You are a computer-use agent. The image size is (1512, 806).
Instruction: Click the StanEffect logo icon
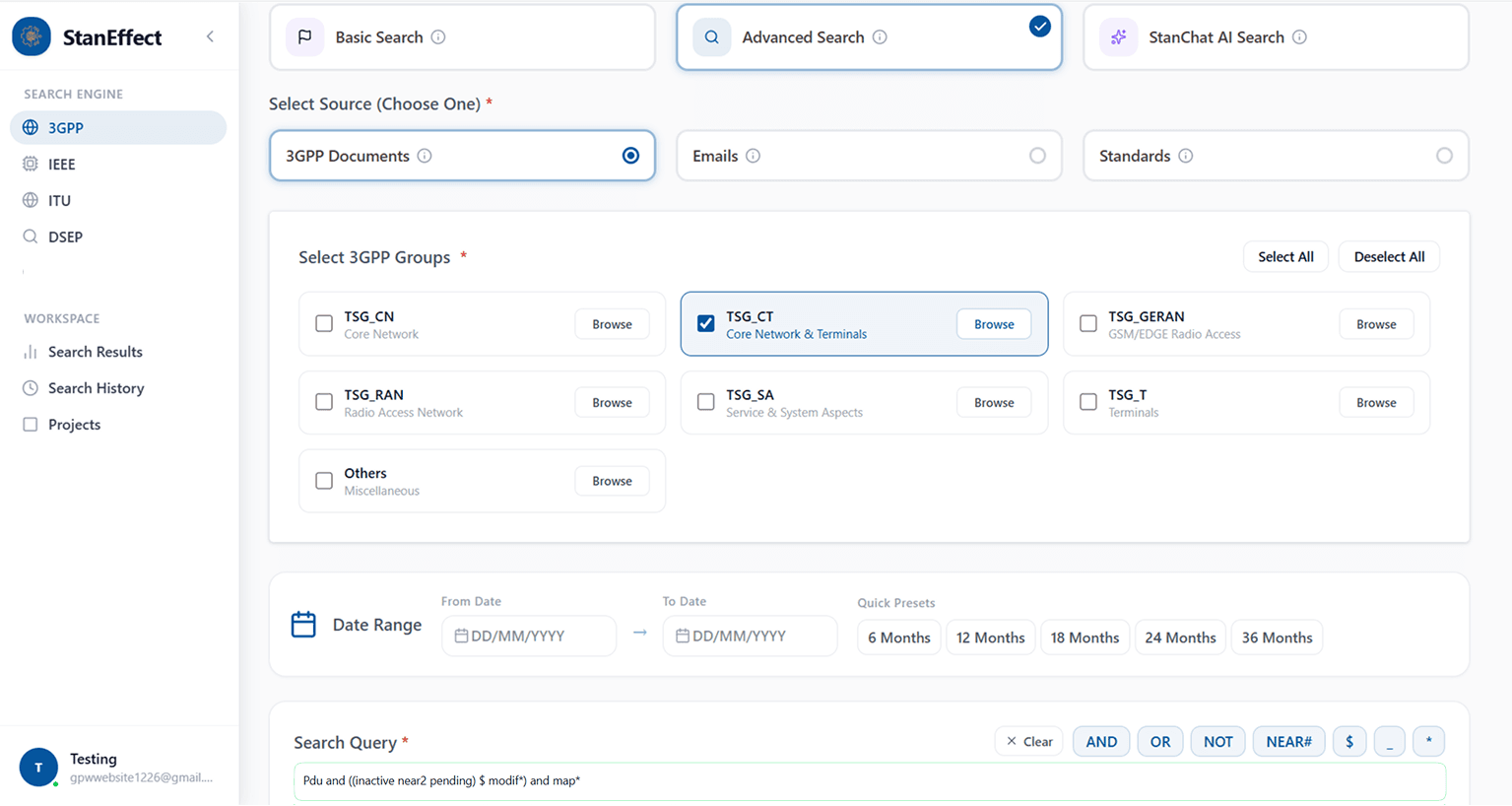click(32, 36)
